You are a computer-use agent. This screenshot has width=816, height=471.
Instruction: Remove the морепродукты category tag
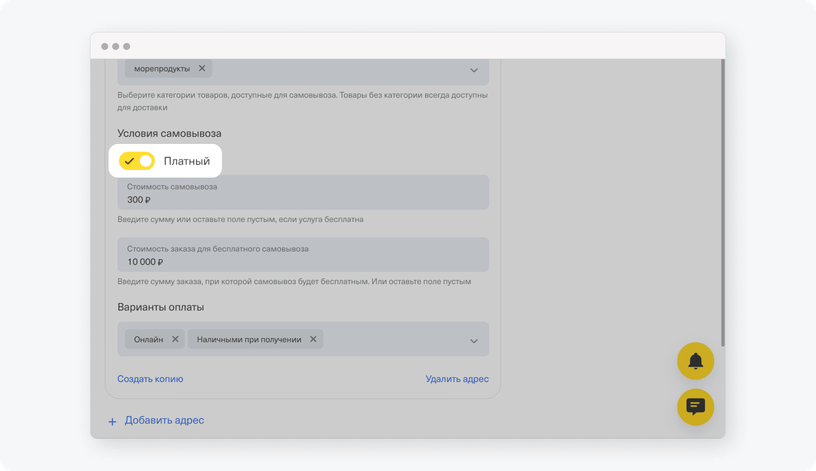point(202,68)
